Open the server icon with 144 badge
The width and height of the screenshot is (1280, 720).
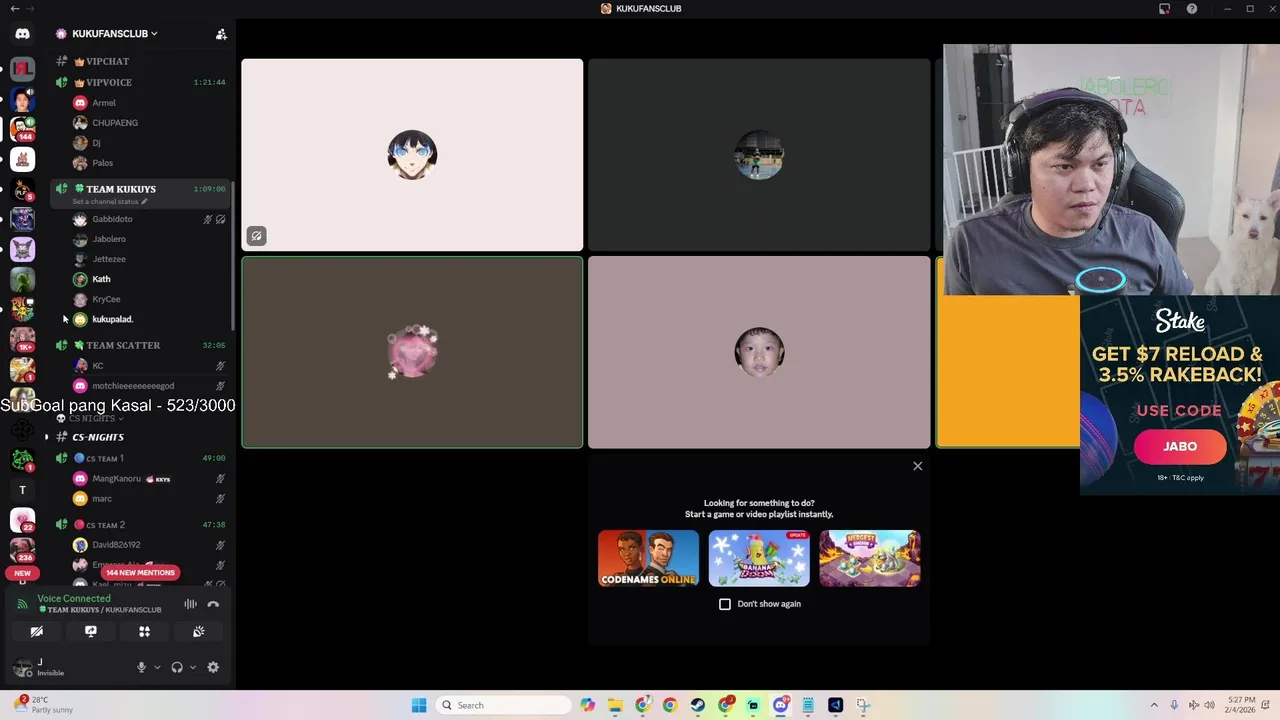[22, 129]
